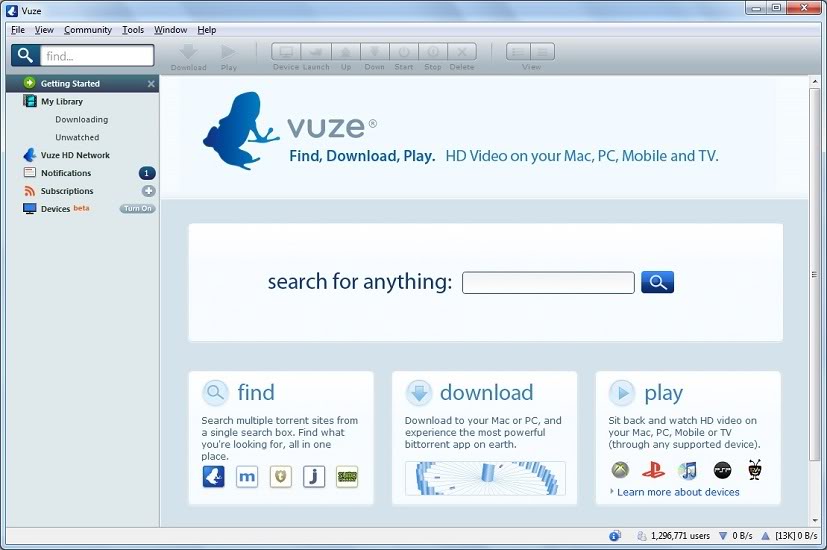Screen dimensions: 827x550
Task: Click the 'j' torrent site icon
Action: pyautogui.click(x=314, y=477)
